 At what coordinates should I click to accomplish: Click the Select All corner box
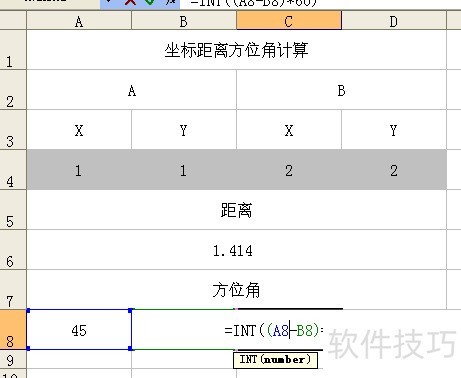[13, 21]
